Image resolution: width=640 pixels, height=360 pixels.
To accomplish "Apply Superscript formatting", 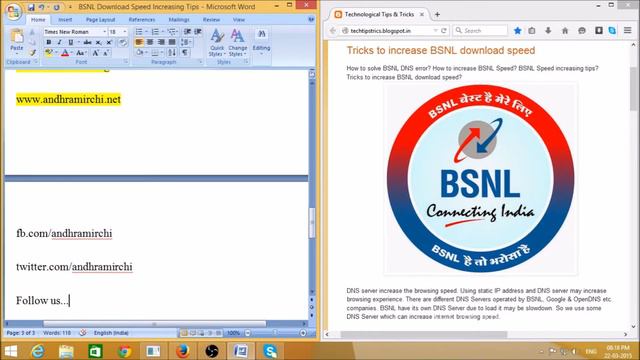I will click(109, 42).
